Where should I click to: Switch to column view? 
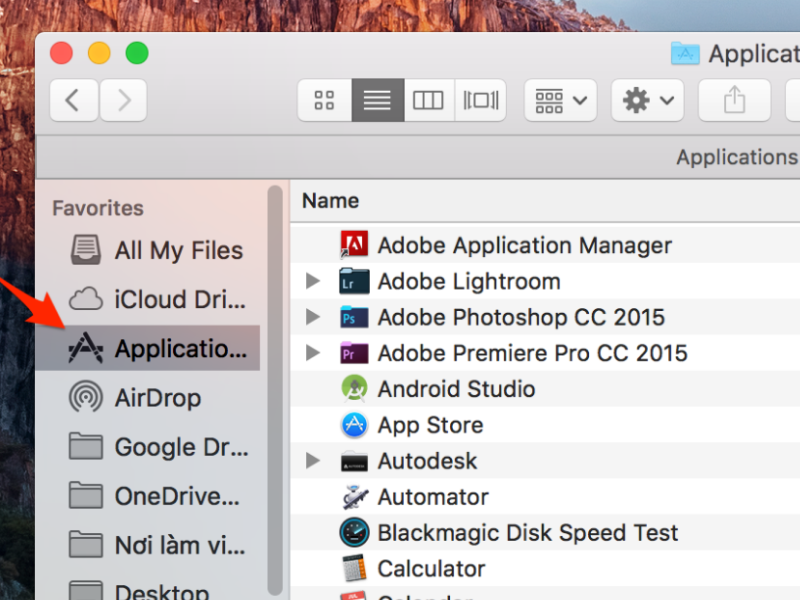(x=429, y=100)
